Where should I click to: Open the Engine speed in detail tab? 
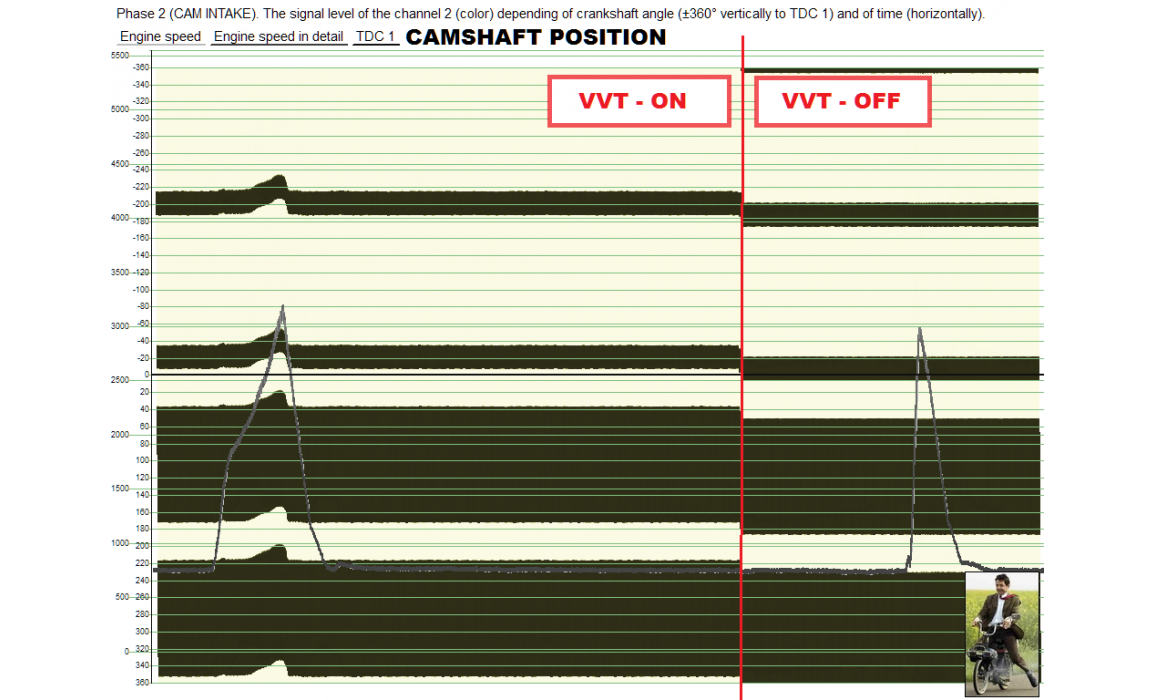click(279, 37)
